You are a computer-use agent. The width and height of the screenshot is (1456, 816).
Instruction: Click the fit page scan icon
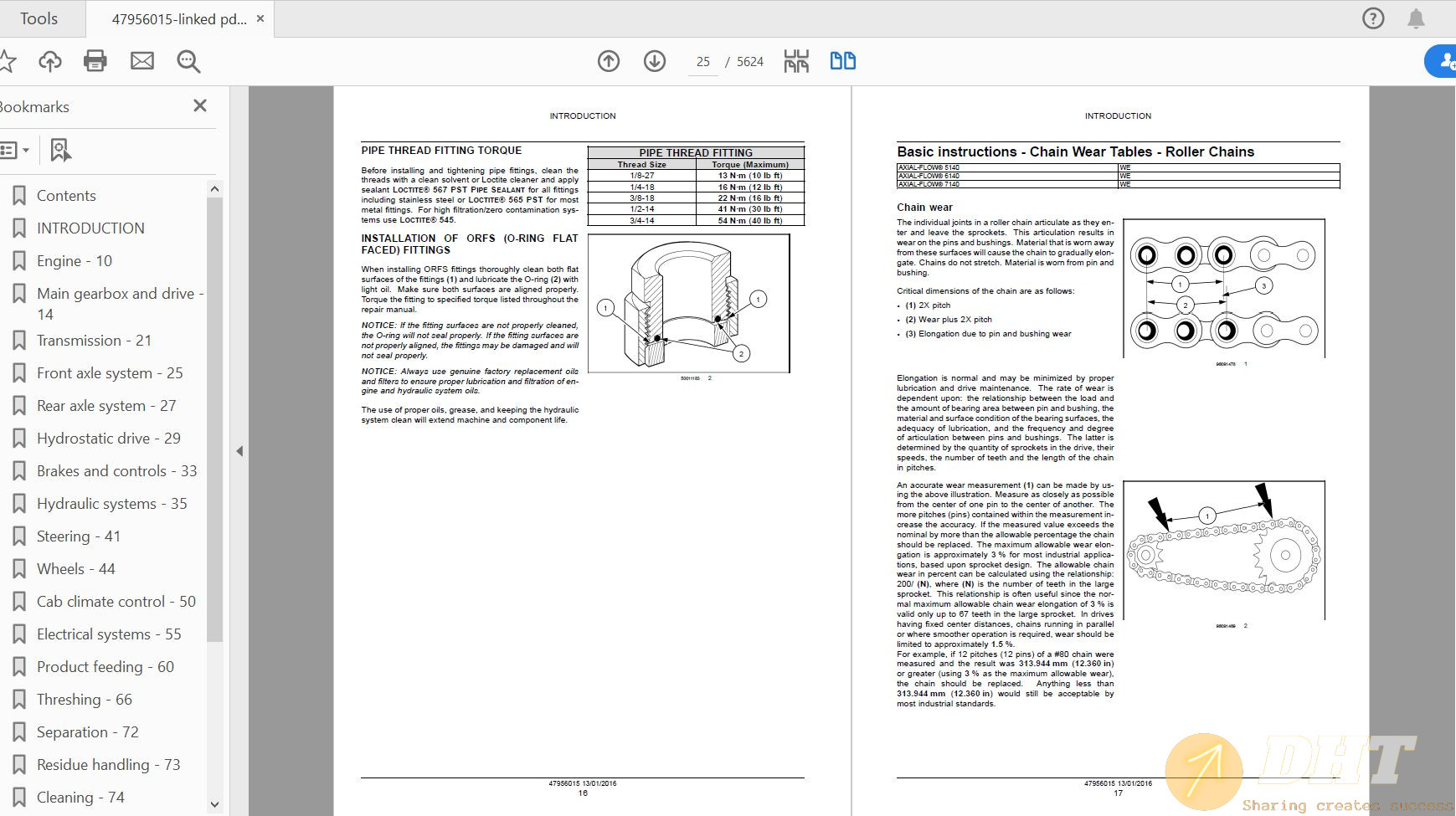click(796, 61)
